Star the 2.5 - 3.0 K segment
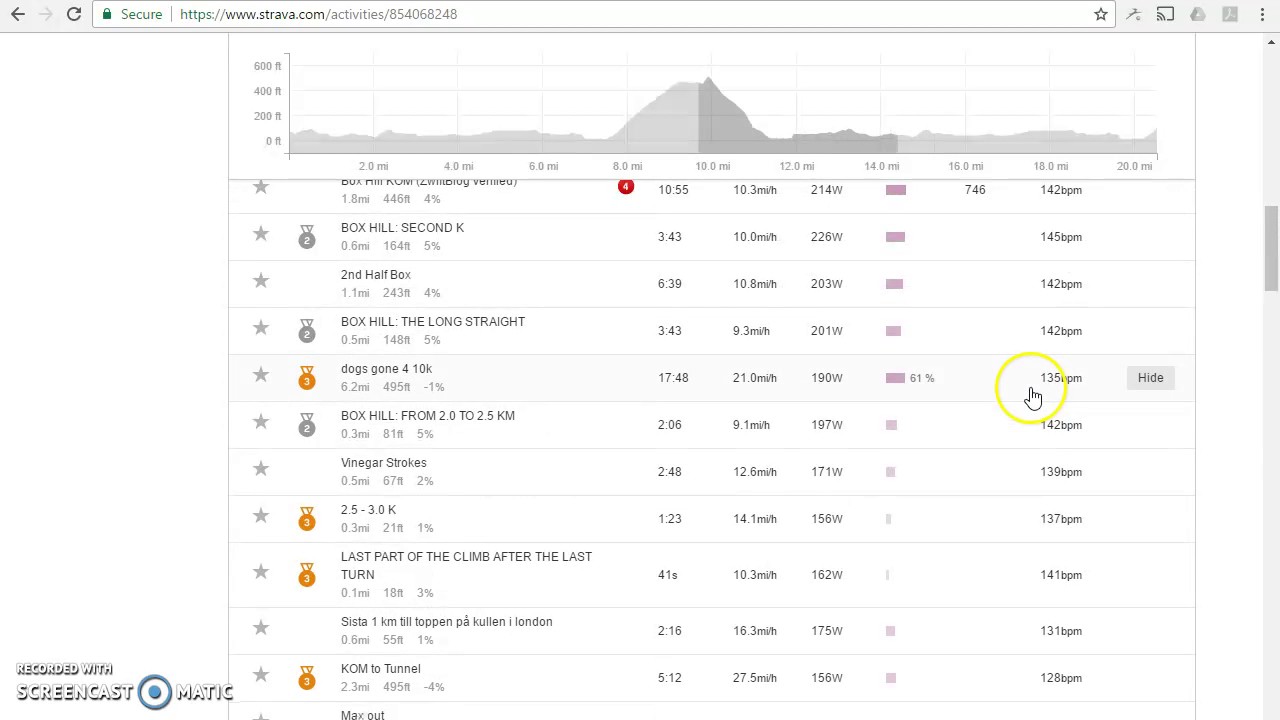The width and height of the screenshot is (1280, 720). pos(261,516)
